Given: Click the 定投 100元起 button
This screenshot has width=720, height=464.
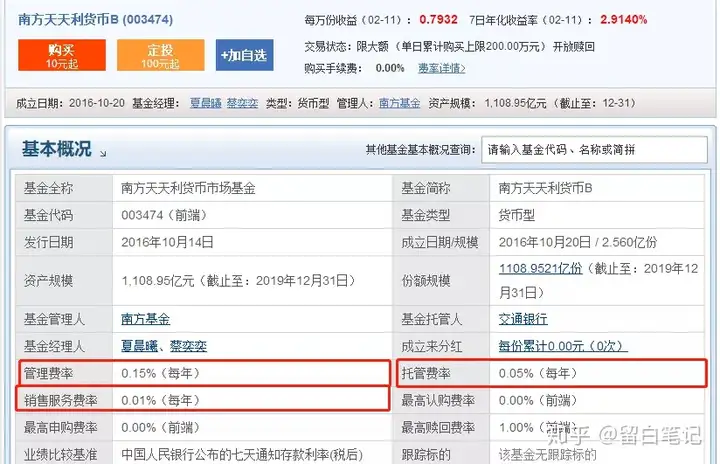Looking at the screenshot, I should (x=161, y=55).
